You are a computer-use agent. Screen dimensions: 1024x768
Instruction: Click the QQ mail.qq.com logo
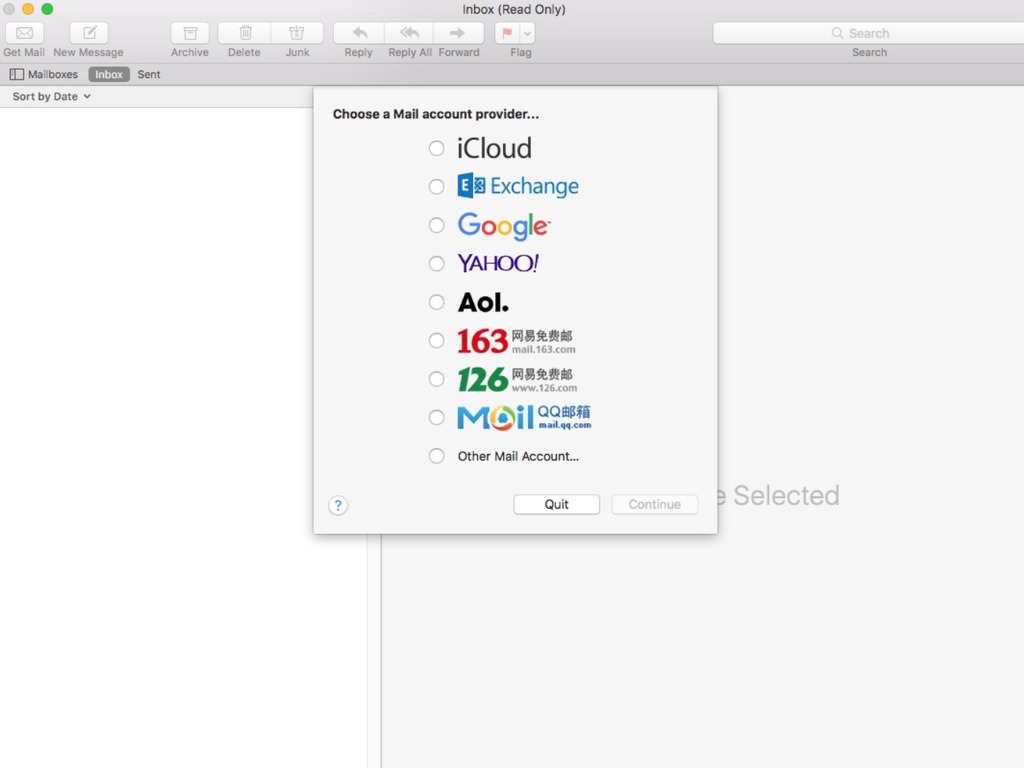pyautogui.click(x=524, y=417)
